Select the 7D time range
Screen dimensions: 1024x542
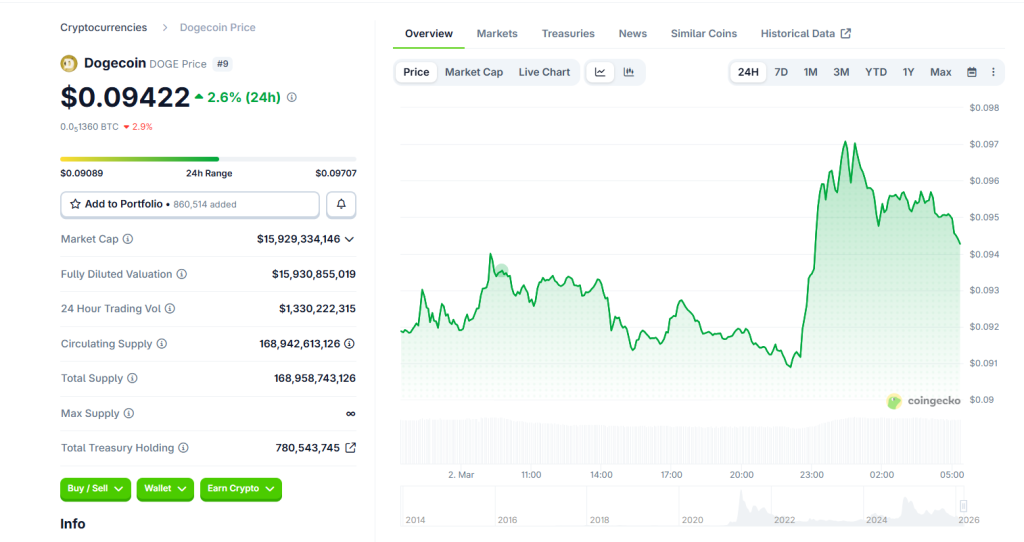point(781,72)
